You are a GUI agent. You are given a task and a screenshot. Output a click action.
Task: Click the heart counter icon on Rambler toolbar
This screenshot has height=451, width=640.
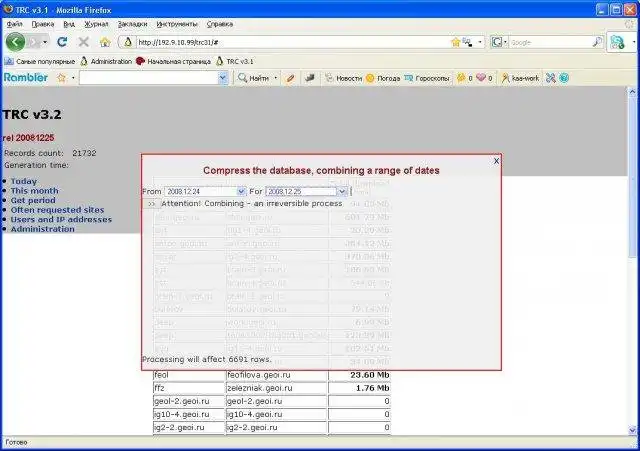click(x=484, y=78)
